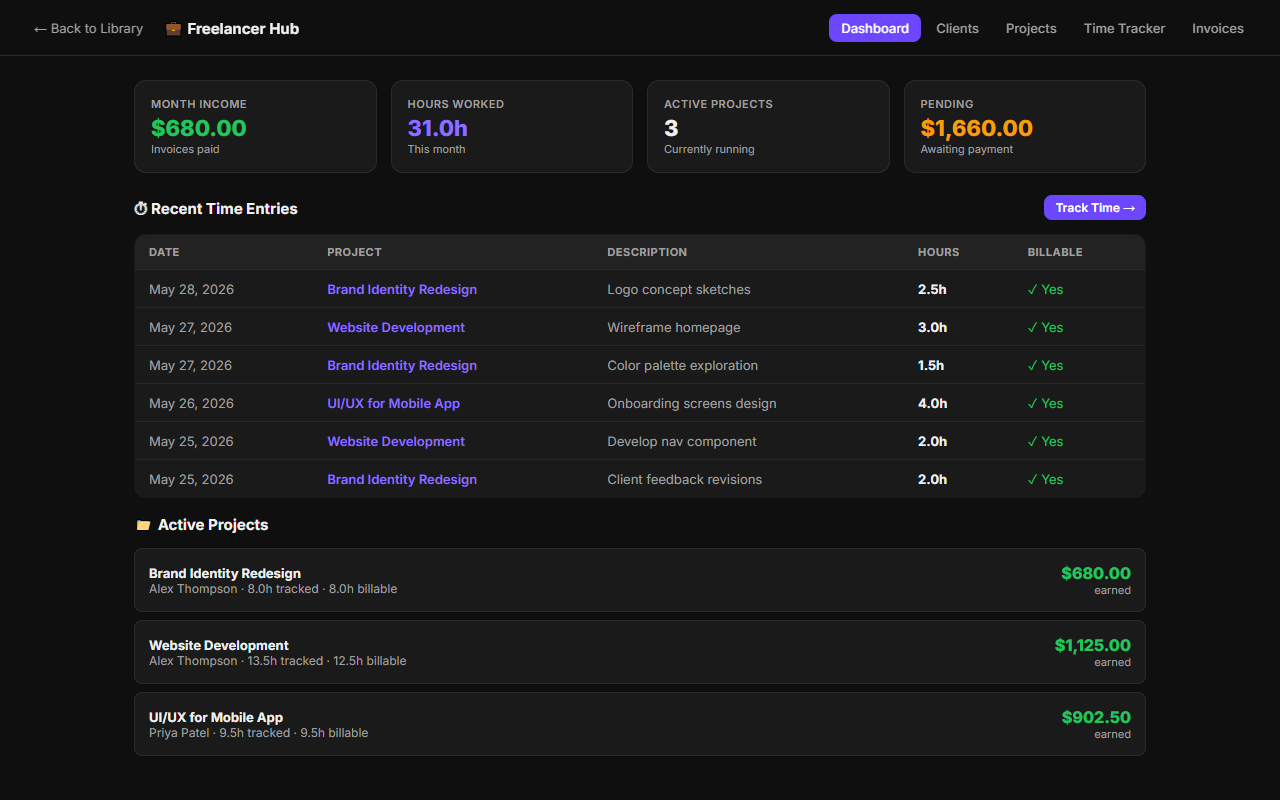Viewport: 1280px width, 800px height.
Task: Open Website Development link for Develop nav component
Action: (x=396, y=441)
